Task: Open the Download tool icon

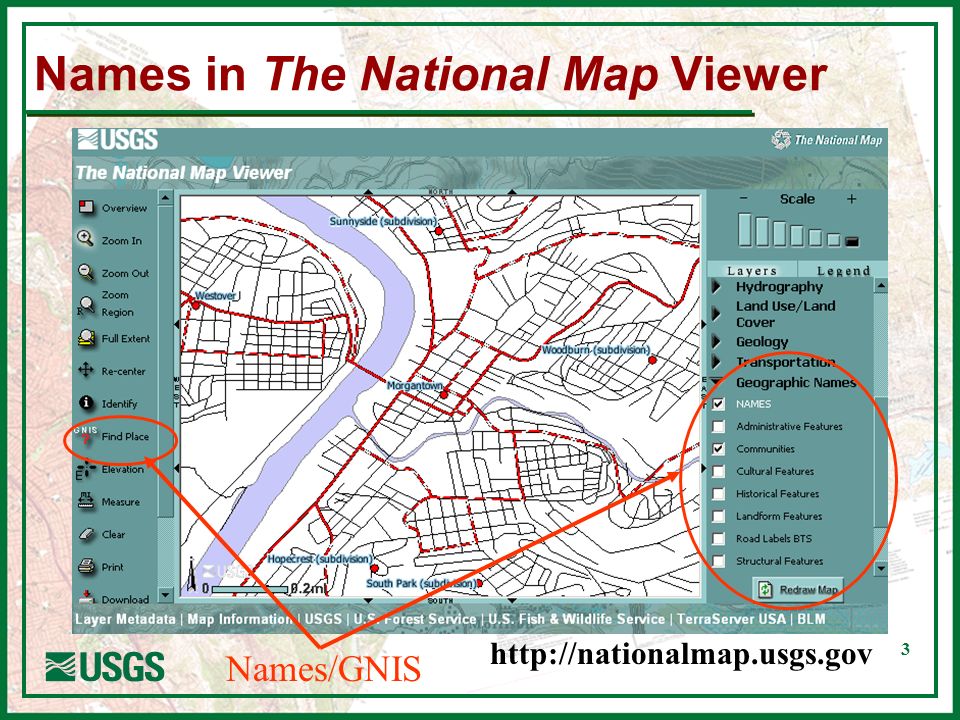Action: pos(86,597)
